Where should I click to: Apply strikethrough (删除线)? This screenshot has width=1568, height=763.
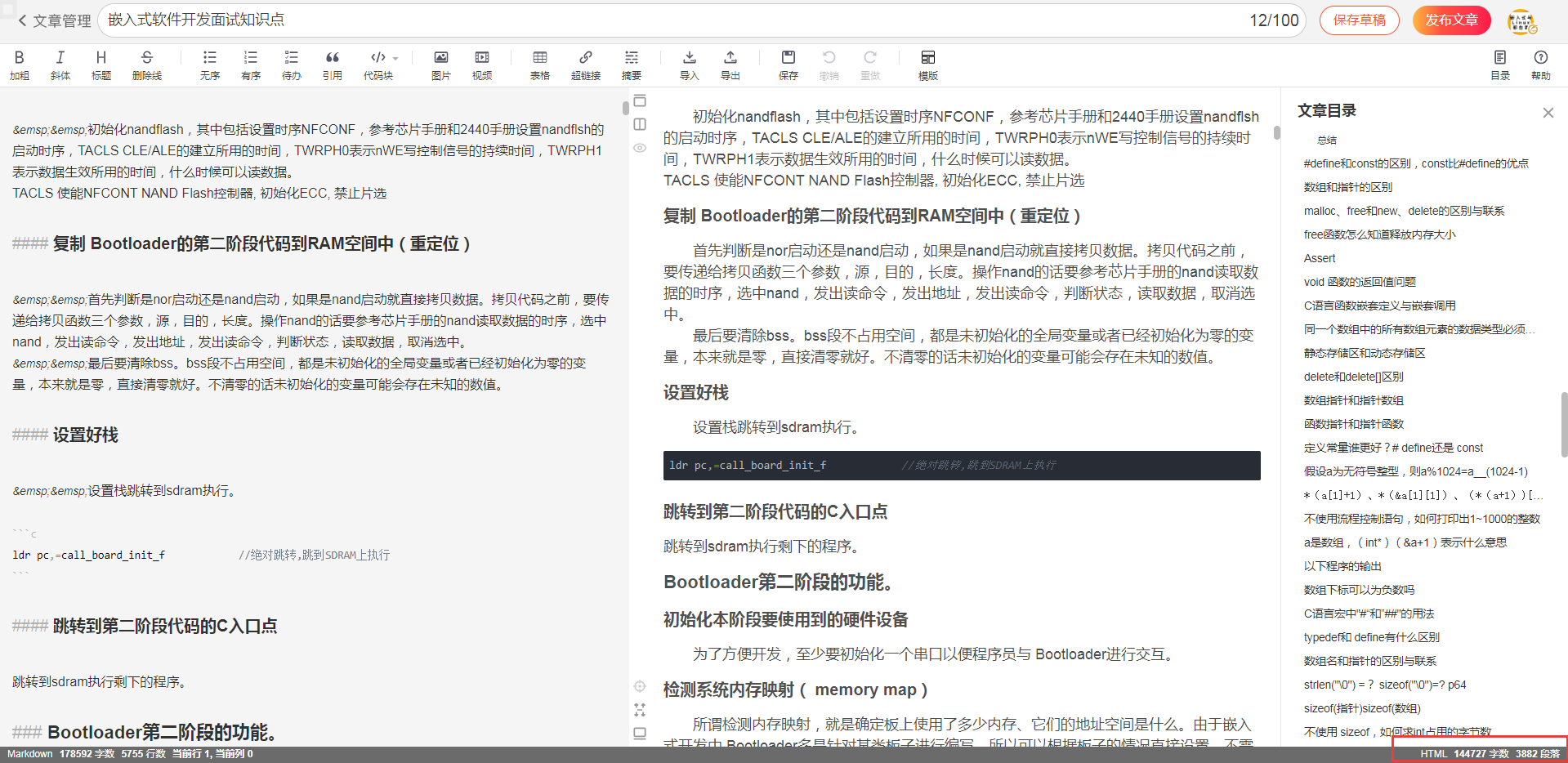[x=147, y=65]
